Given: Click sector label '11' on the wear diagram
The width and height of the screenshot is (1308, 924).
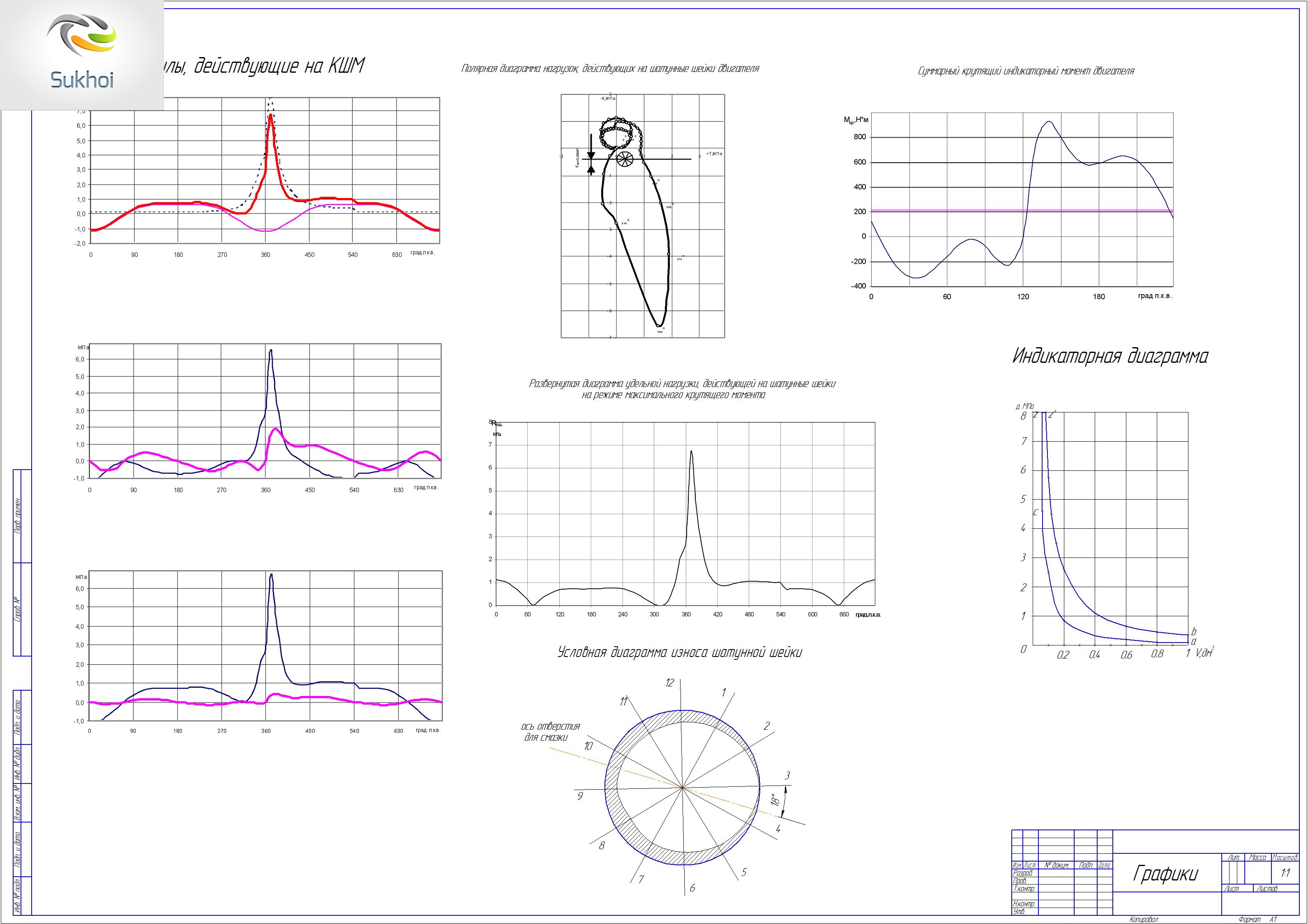Looking at the screenshot, I should [x=624, y=701].
